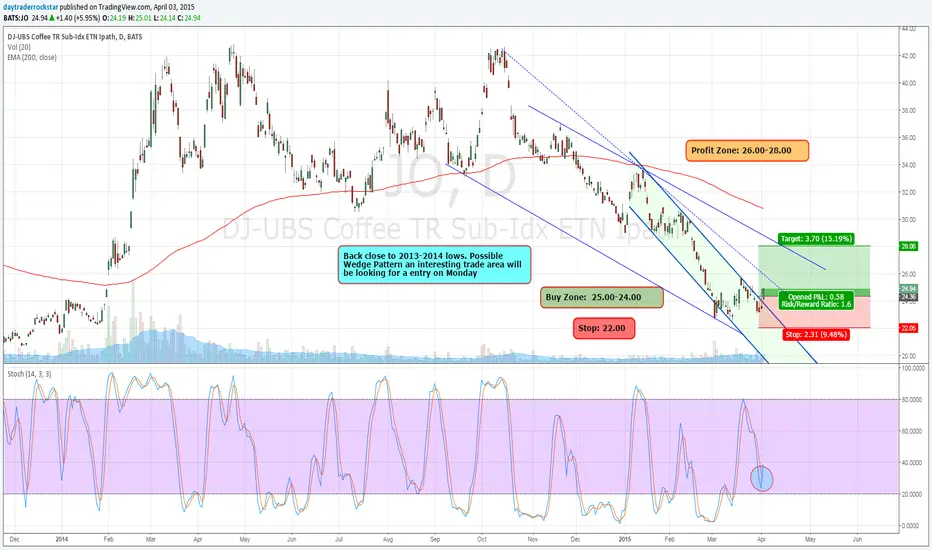932x550 pixels.
Task: Click the Jul label on time axis
Action: point(339,539)
